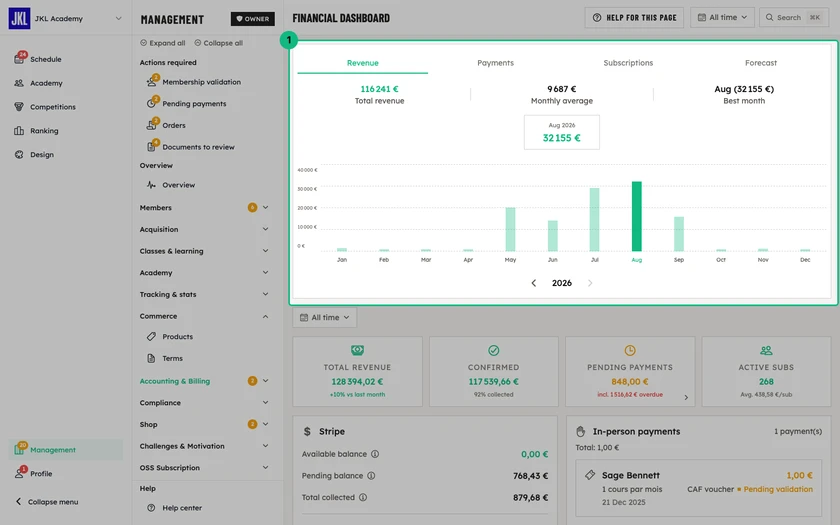The height and width of the screenshot is (525, 840).
Task: Click the Management sidebar icon
Action: tap(19, 449)
